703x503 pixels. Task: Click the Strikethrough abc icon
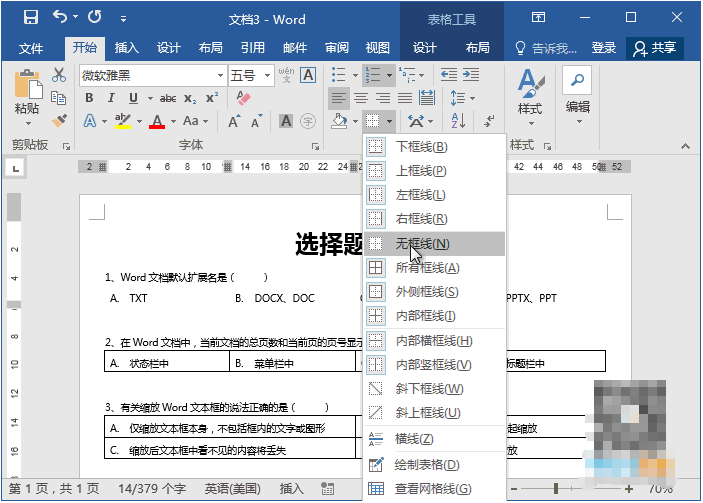167,98
